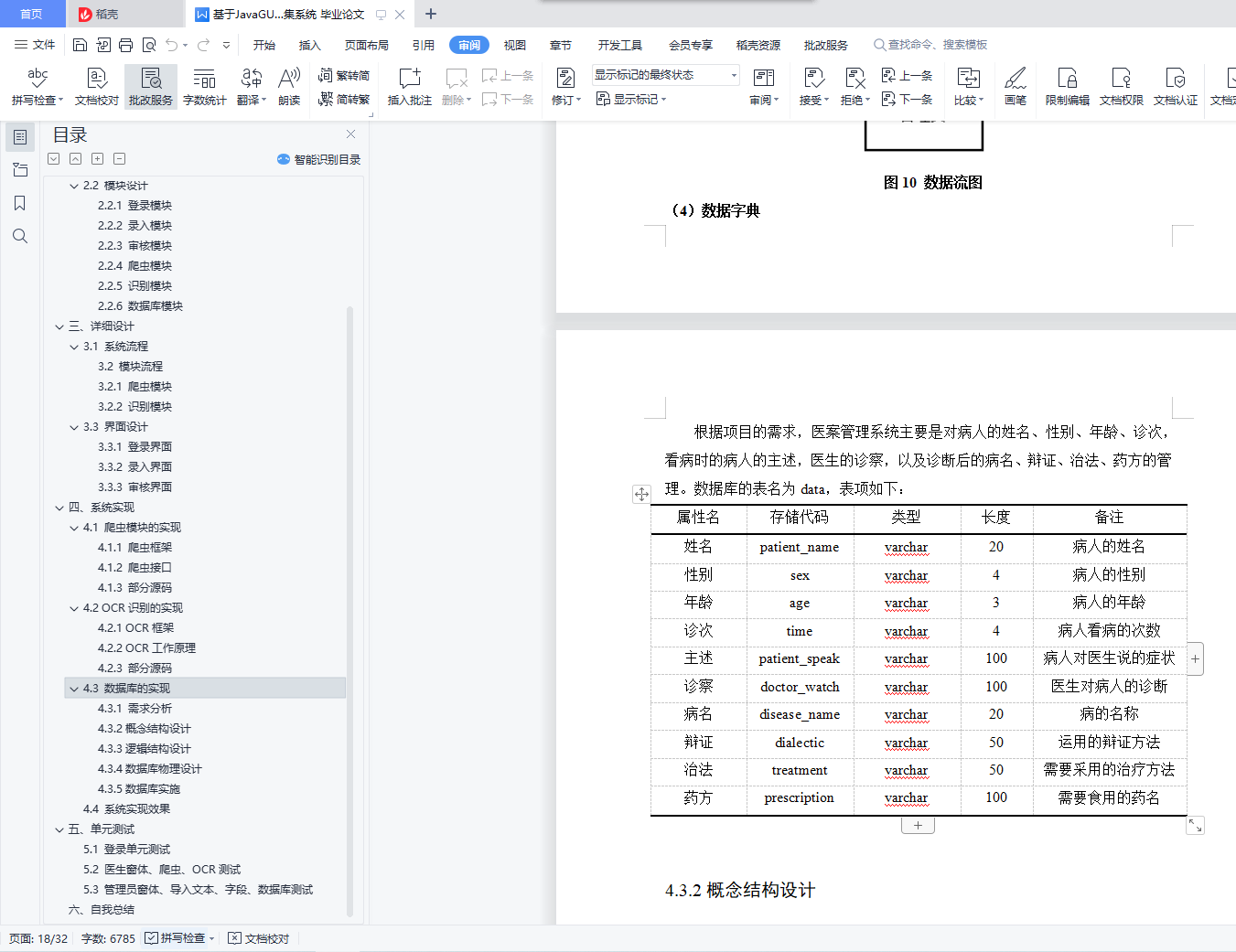The height and width of the screenshot is (952, 1236).
Task: Click the 页面: 18/32 page indicator
Action: 38,938
